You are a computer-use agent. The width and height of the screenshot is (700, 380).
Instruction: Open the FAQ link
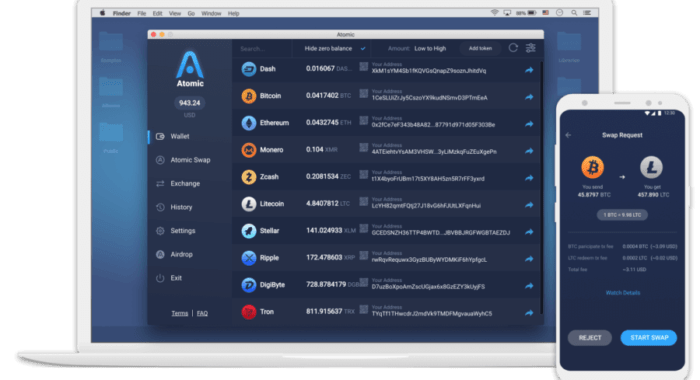point(202,313)
